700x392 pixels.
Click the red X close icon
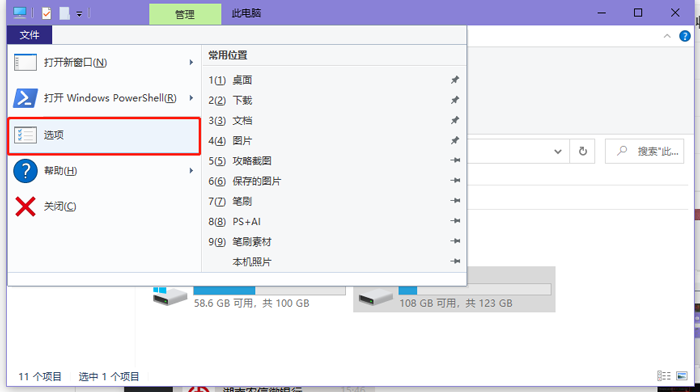tap(25, 207)
